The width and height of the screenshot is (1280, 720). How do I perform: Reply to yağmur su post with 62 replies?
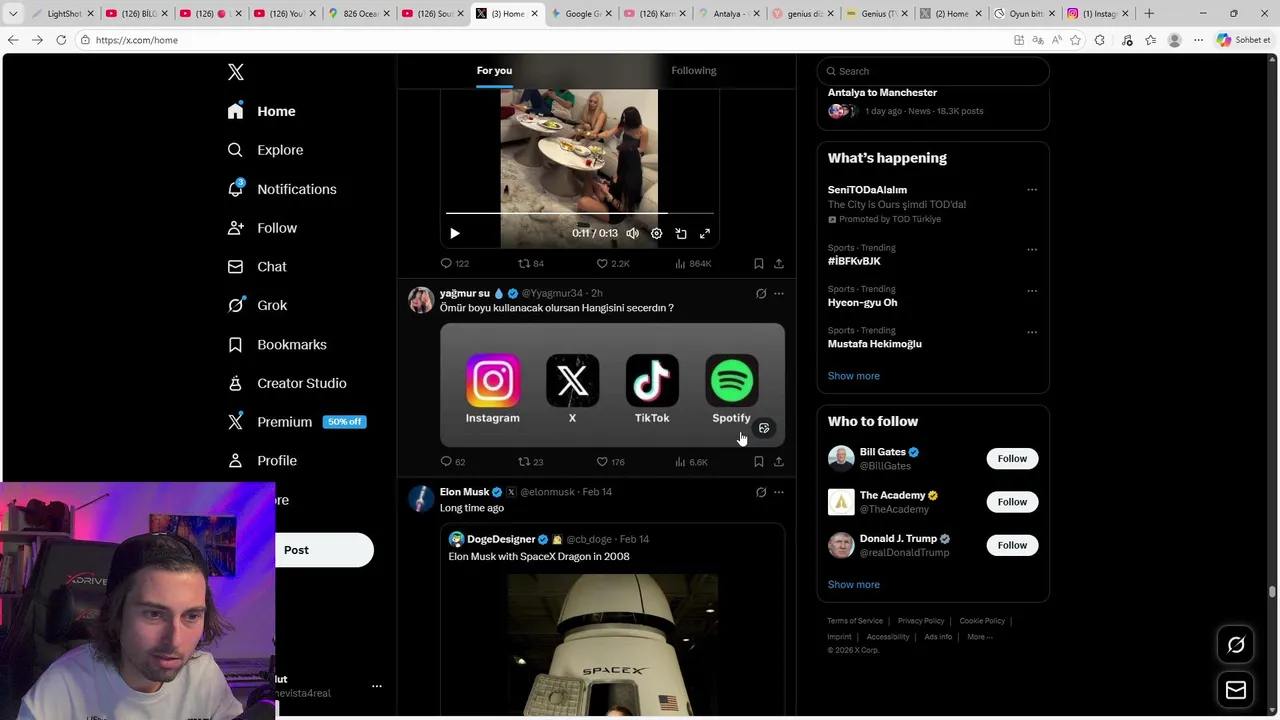pos(453,462)
